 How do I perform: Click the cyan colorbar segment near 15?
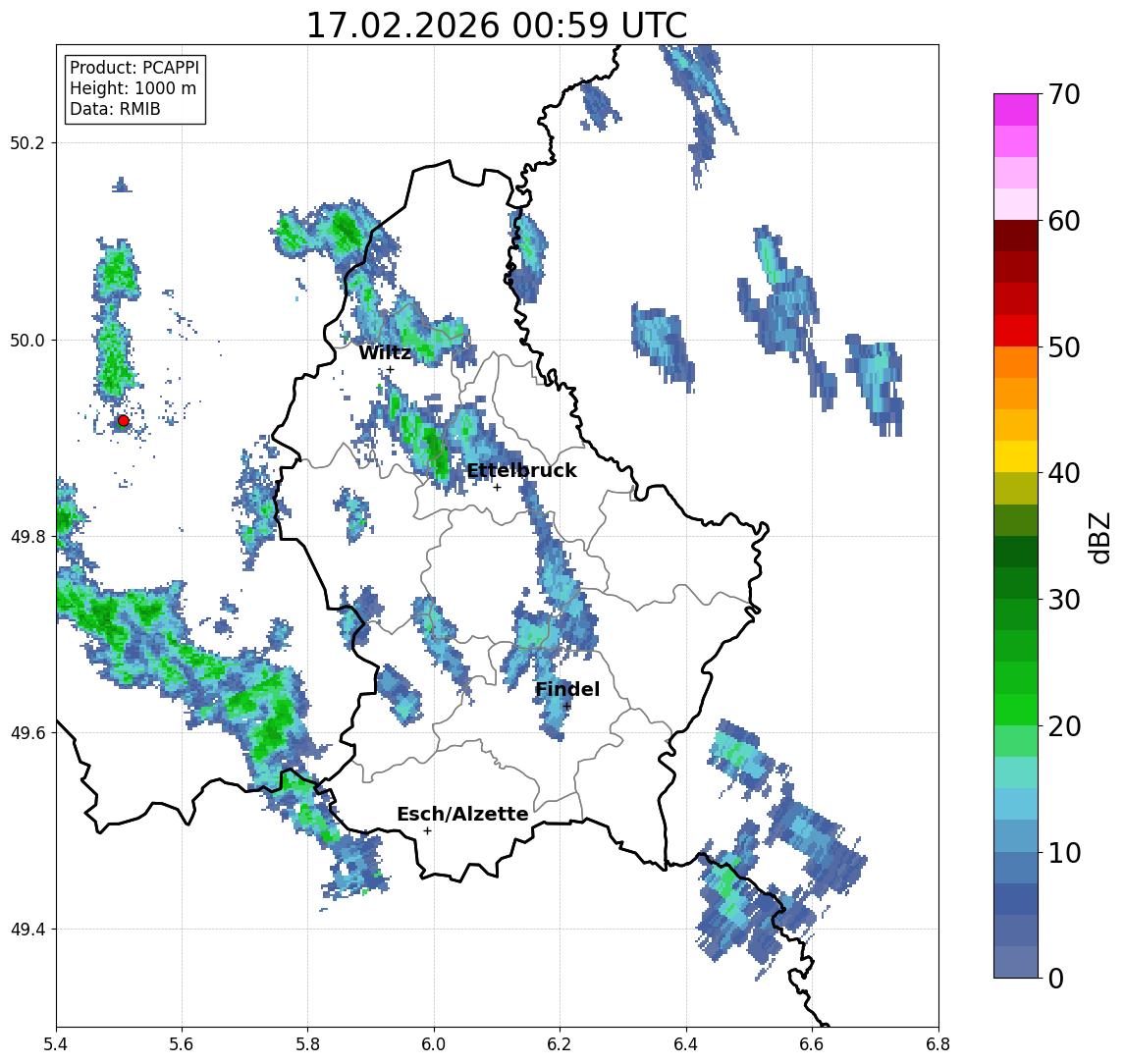[x=1016, y=772]
